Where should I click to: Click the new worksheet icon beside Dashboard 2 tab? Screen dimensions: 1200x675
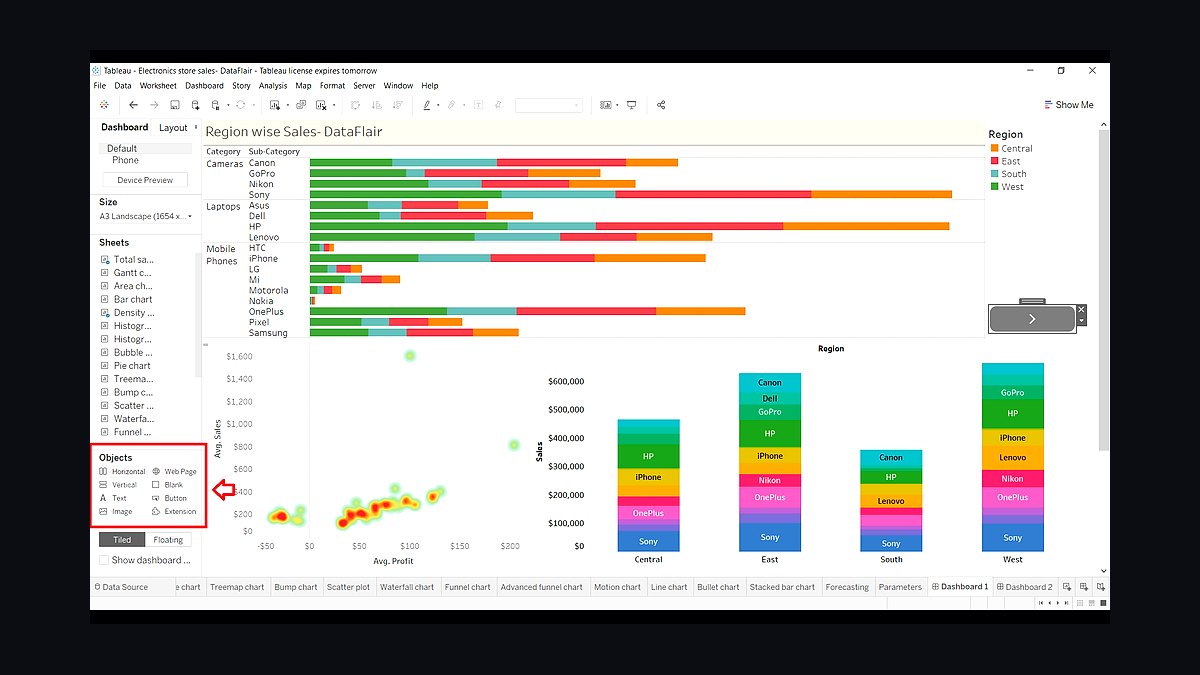click(x=1067, y=587)
